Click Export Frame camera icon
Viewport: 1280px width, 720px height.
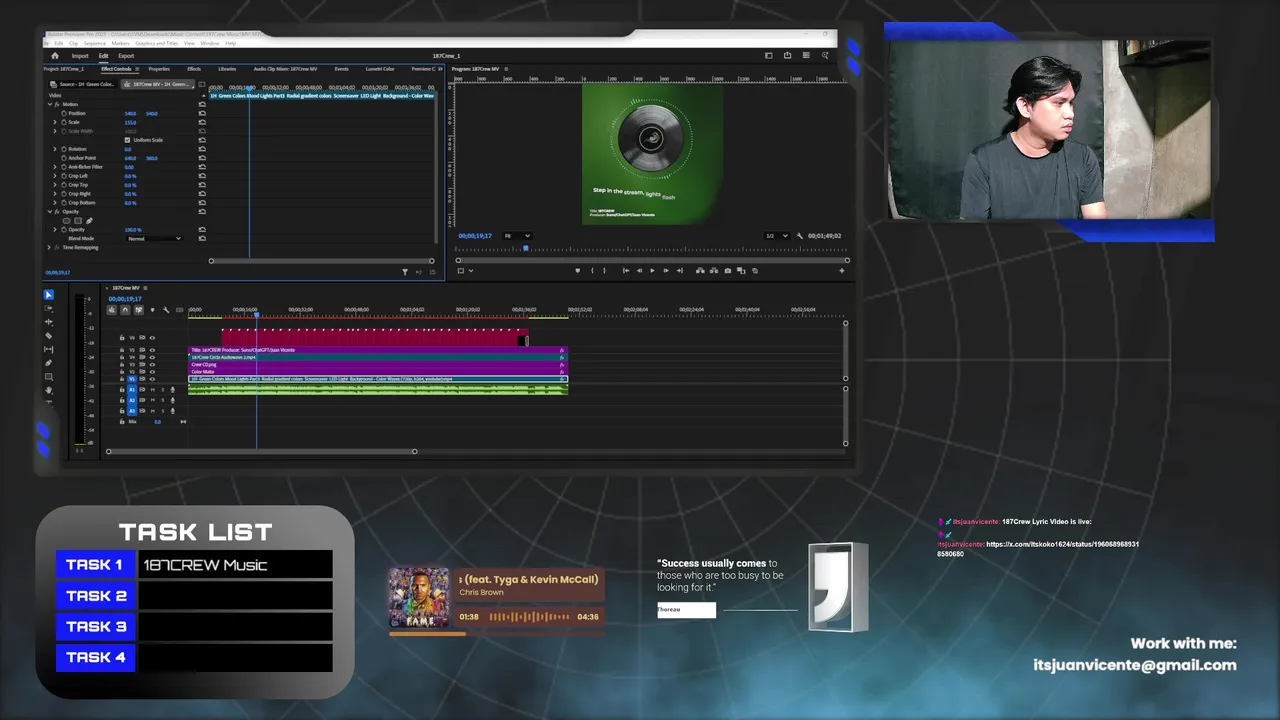(727, 270)
